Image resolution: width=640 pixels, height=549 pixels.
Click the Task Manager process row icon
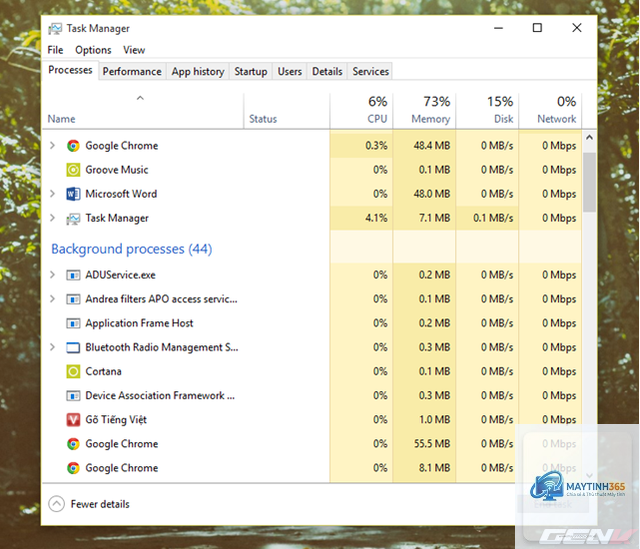click(x=73, y=218)
